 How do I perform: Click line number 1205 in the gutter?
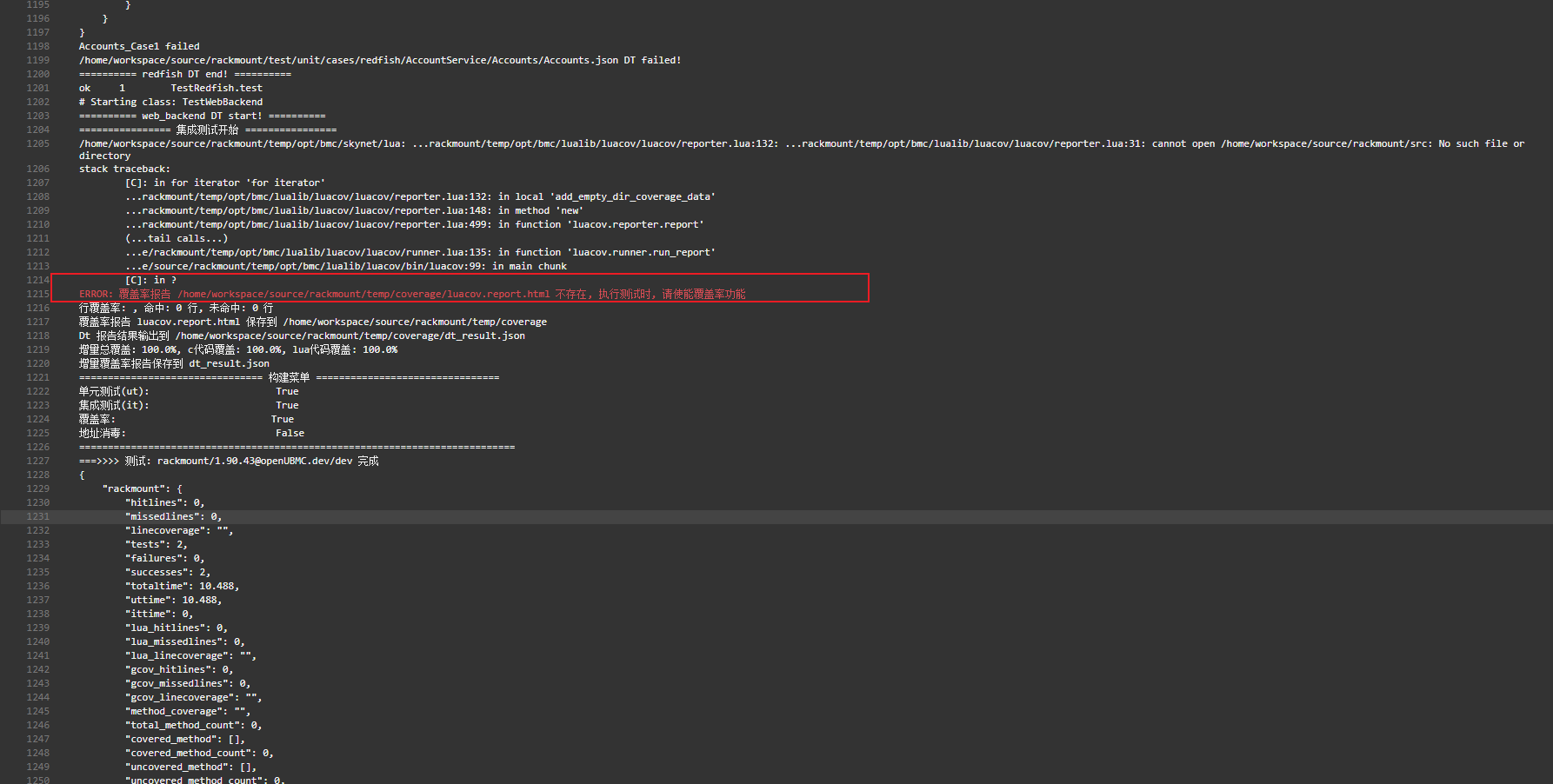pos(37,143)
